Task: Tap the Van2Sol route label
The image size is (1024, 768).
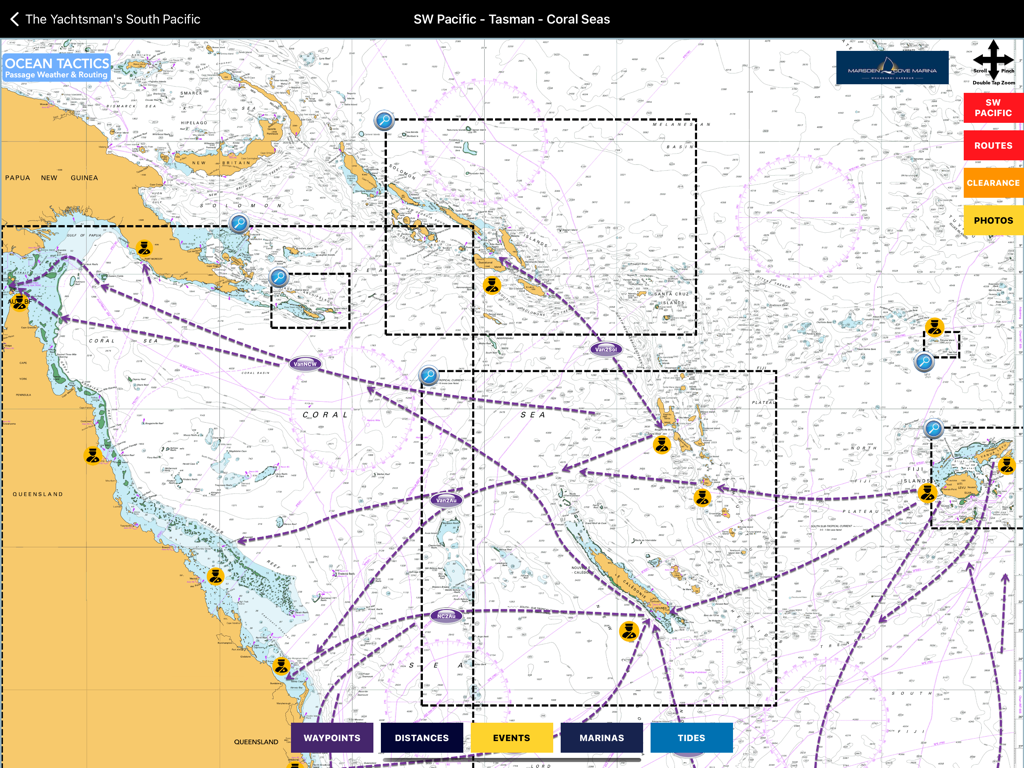Action: click(606, 349)
